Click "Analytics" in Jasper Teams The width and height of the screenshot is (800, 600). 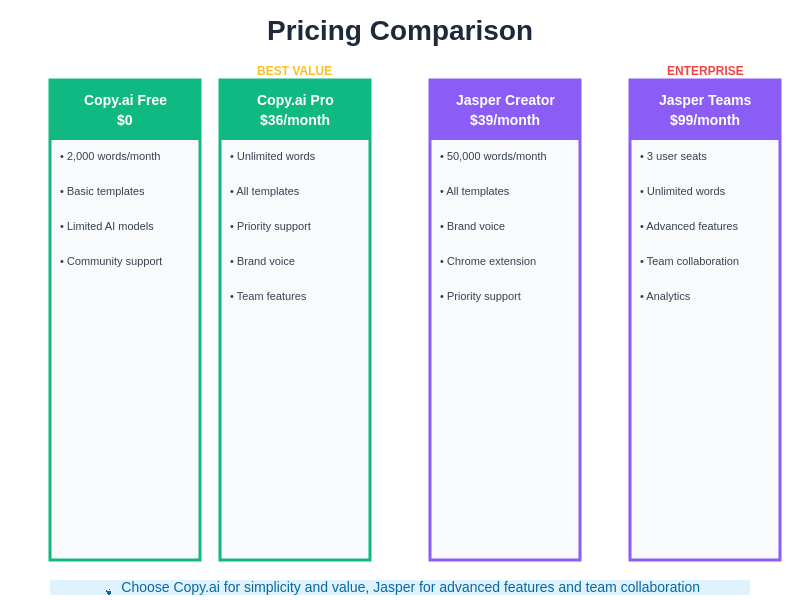[668, 296]
